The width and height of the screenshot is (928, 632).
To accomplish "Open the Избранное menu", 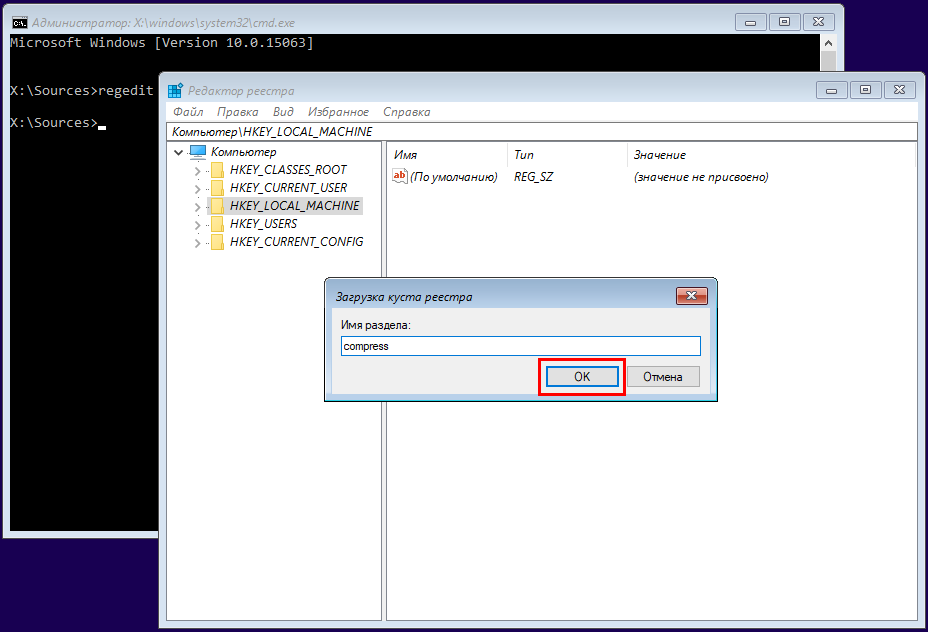I will [x=338, y=112].
